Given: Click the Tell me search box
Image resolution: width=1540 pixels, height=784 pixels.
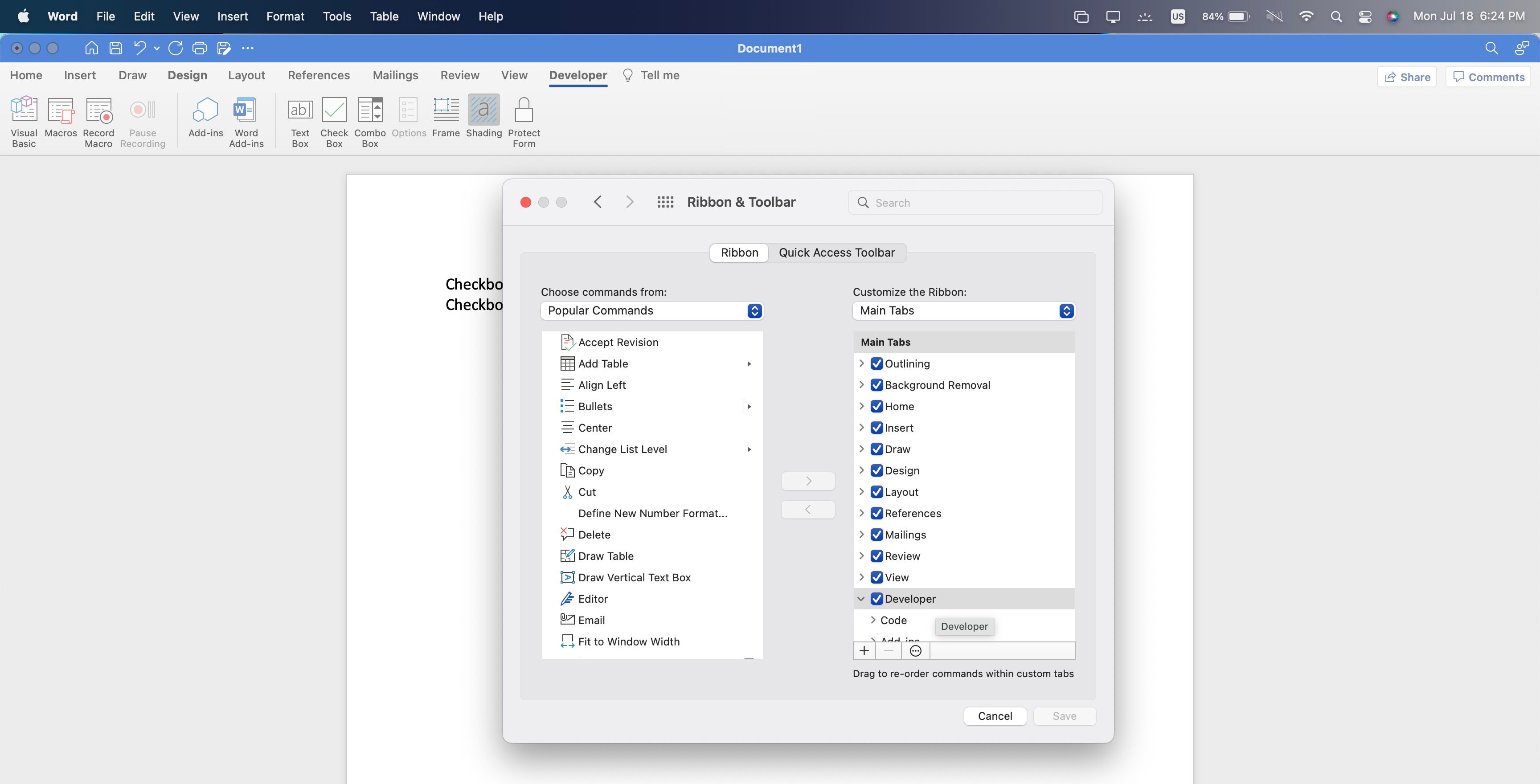Looking at the screenshot, I should click(651, 75).
